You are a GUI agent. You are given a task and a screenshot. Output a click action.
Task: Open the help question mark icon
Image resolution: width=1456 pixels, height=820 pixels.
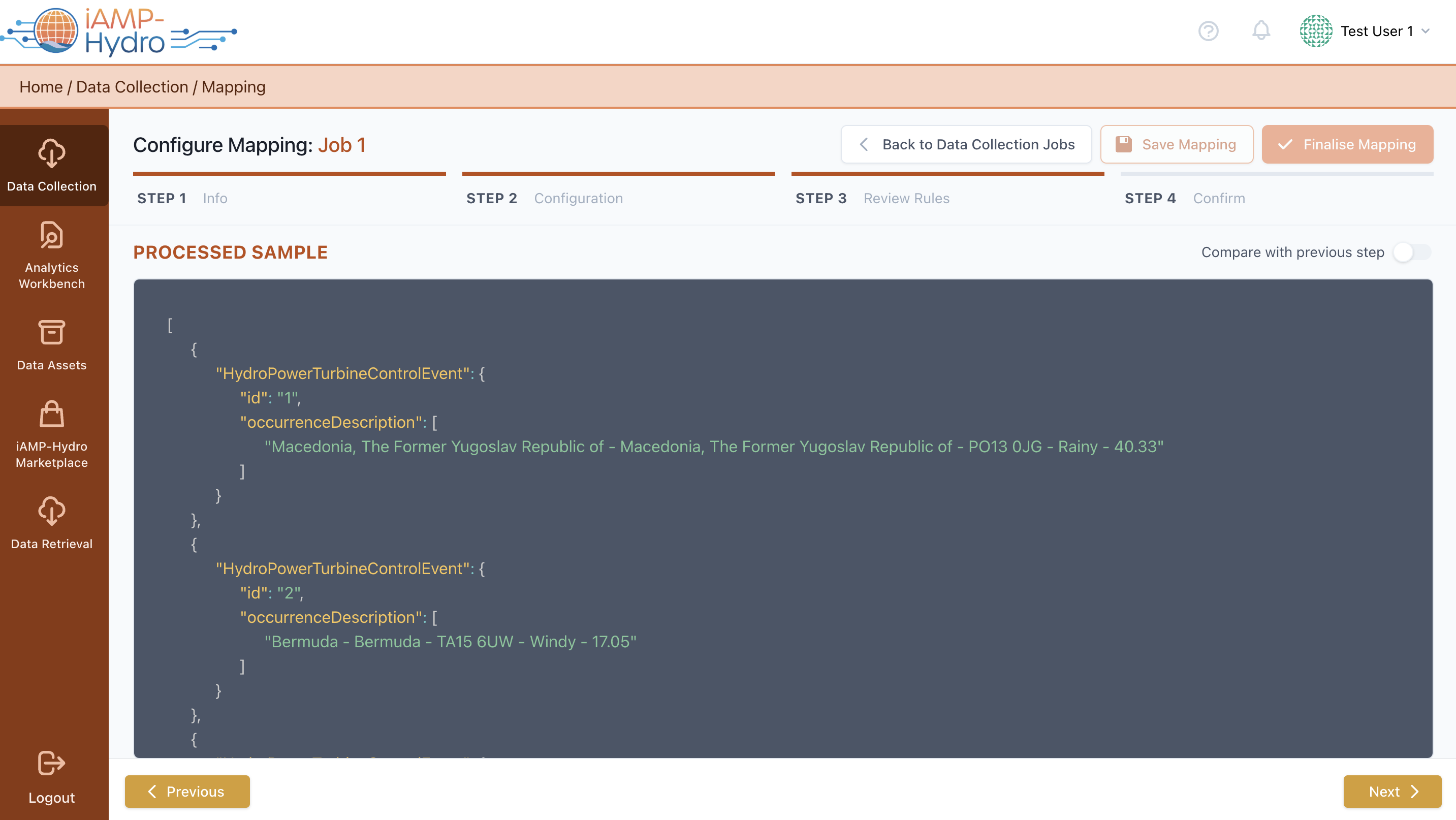coord(1208,31)
